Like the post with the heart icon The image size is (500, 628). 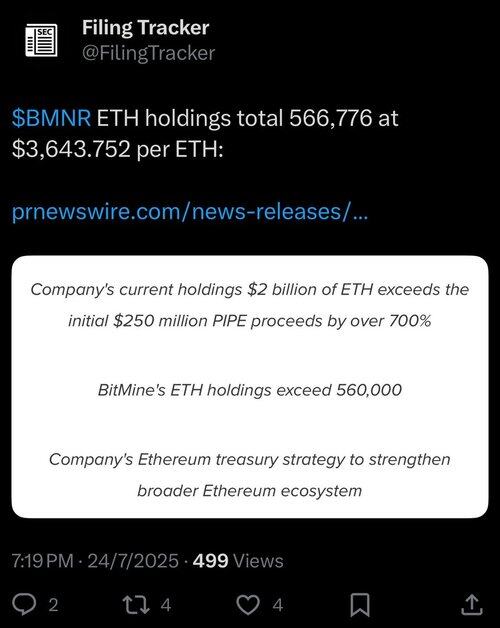(x=248, y=604)
